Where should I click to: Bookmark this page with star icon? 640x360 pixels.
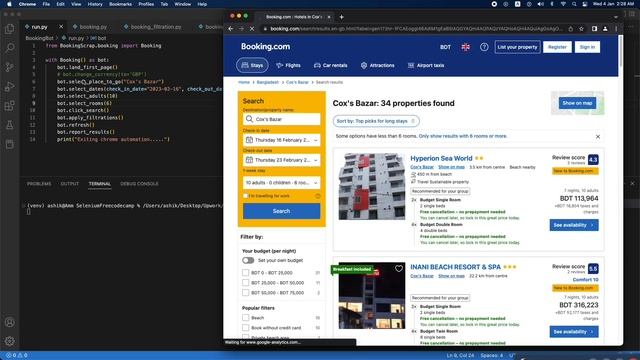coord(581,29)
